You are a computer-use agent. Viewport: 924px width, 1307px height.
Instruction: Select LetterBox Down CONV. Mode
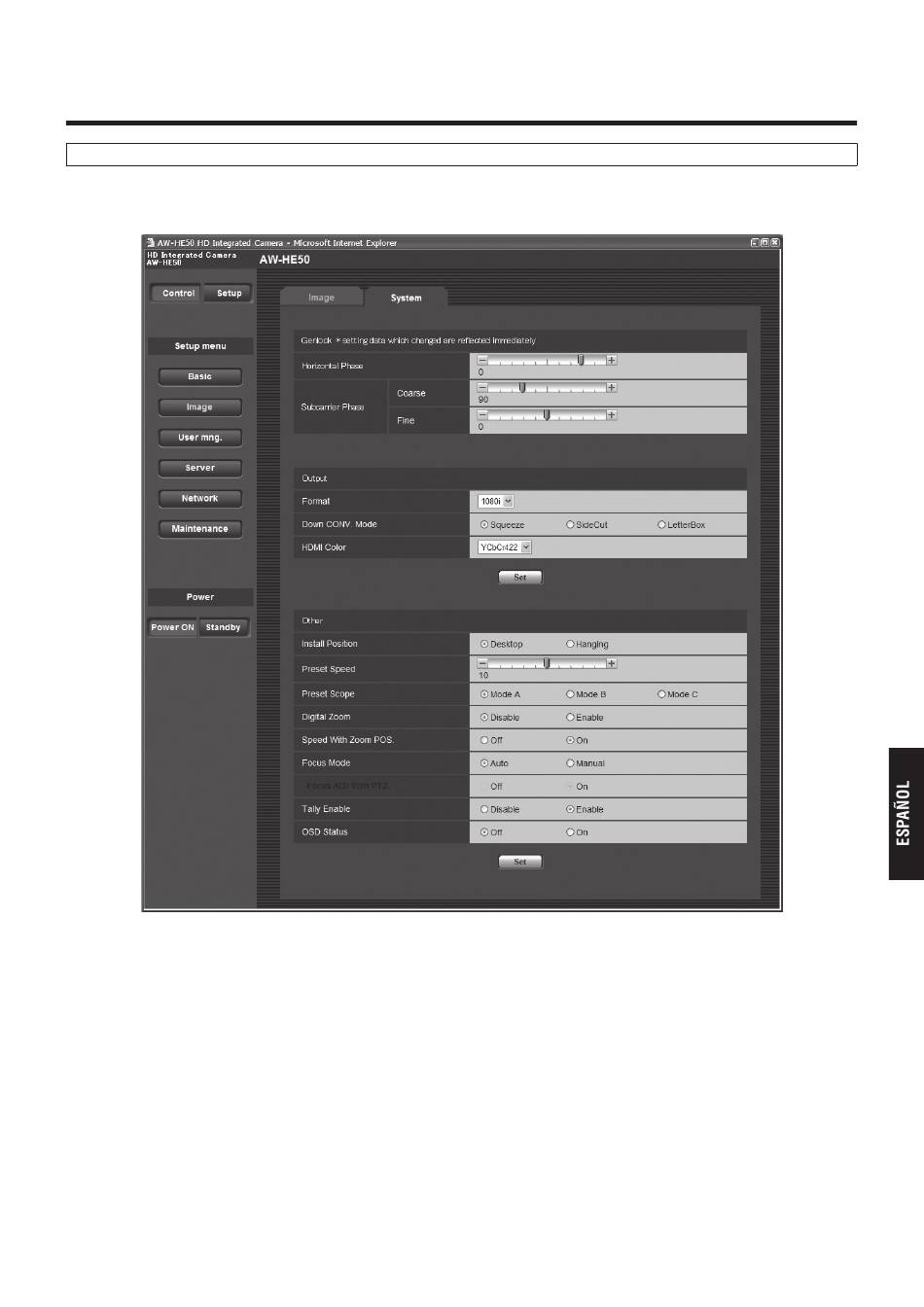(661, 524)
